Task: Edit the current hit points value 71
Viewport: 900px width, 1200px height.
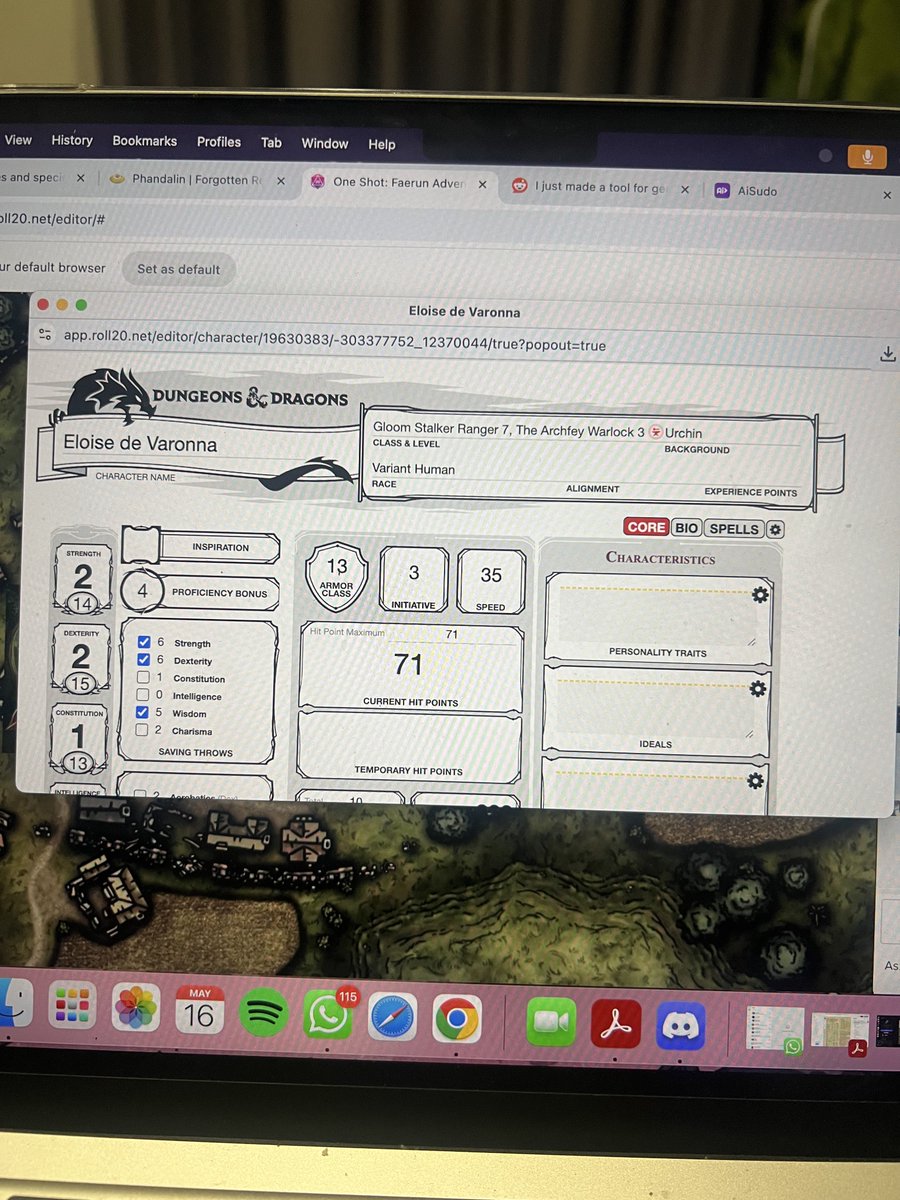Action: tap(409, 664)
